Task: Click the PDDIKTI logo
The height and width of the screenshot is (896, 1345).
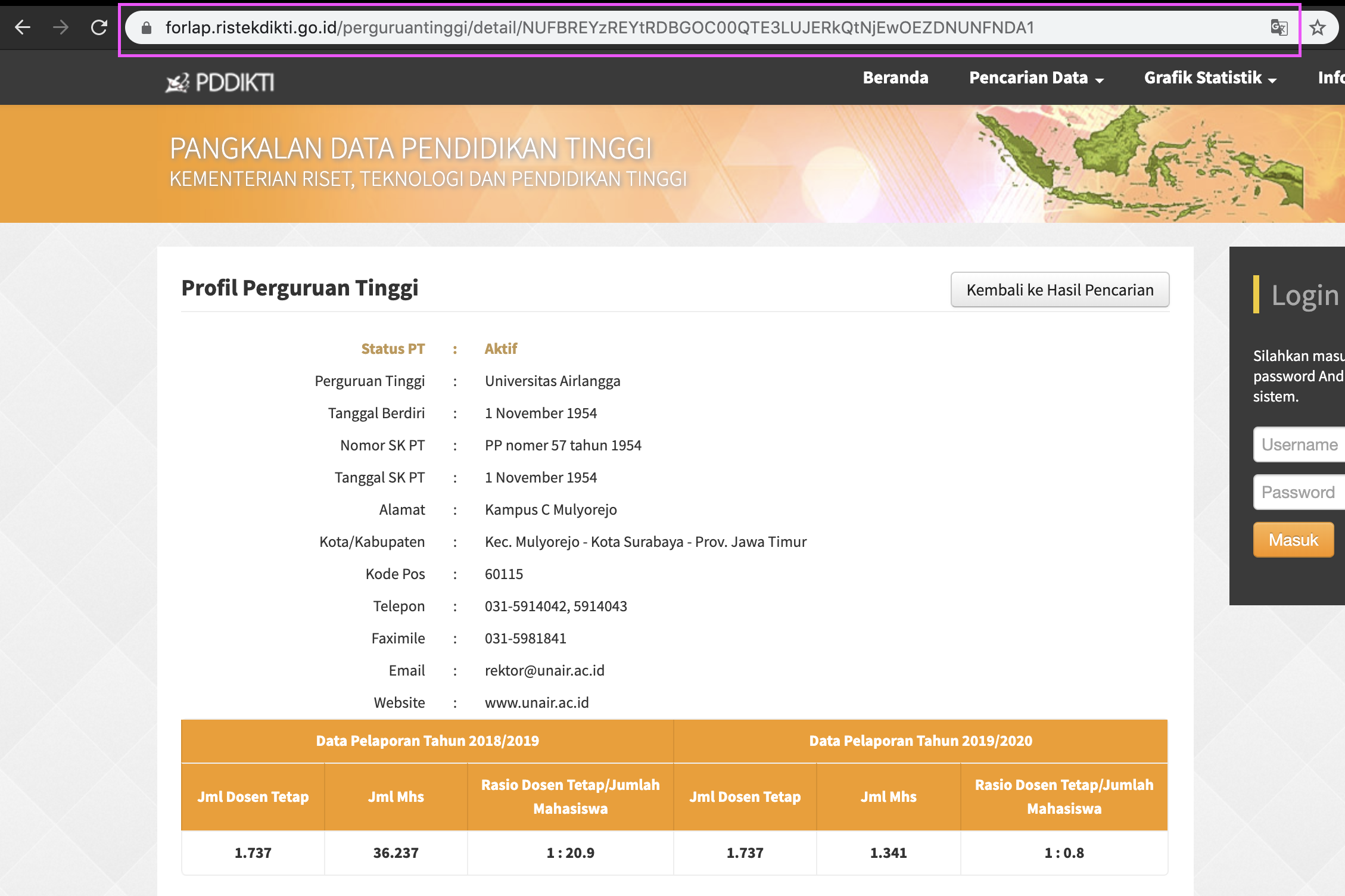Action: (x=220, y=82)
